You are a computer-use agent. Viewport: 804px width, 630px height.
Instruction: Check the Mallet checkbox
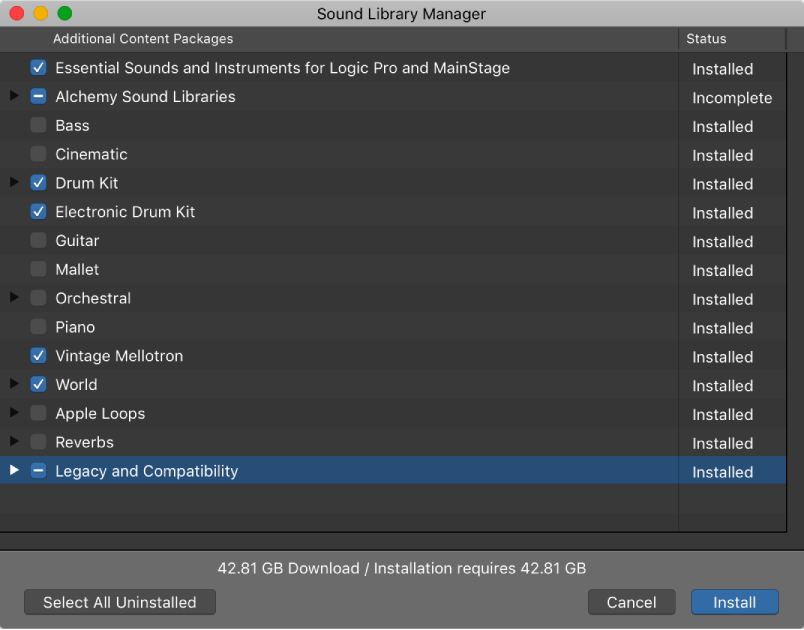coord(37,270)
